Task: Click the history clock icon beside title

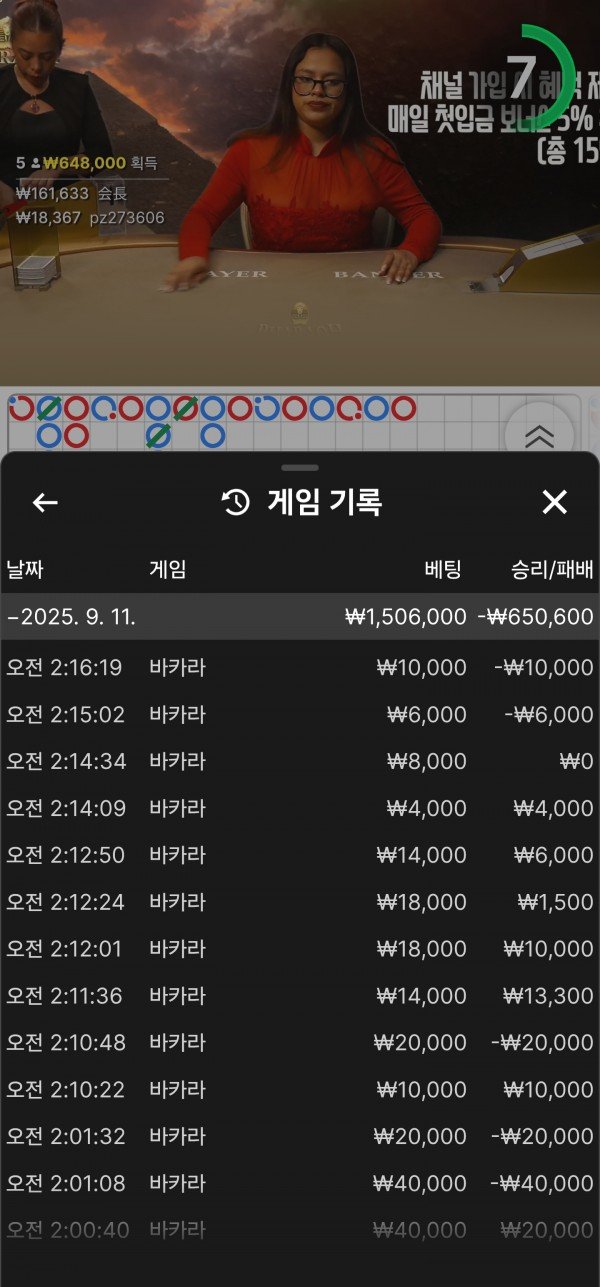Action: coord(236,502)
